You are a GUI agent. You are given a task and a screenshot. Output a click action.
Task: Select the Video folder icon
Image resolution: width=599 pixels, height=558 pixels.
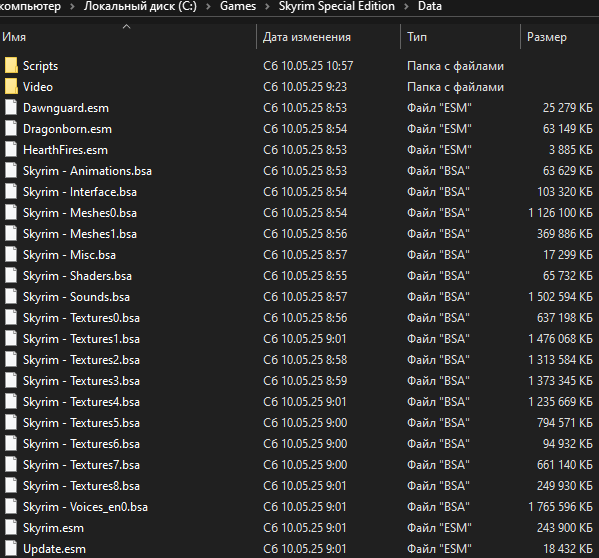pyautogui.click(x=11, y=87)
